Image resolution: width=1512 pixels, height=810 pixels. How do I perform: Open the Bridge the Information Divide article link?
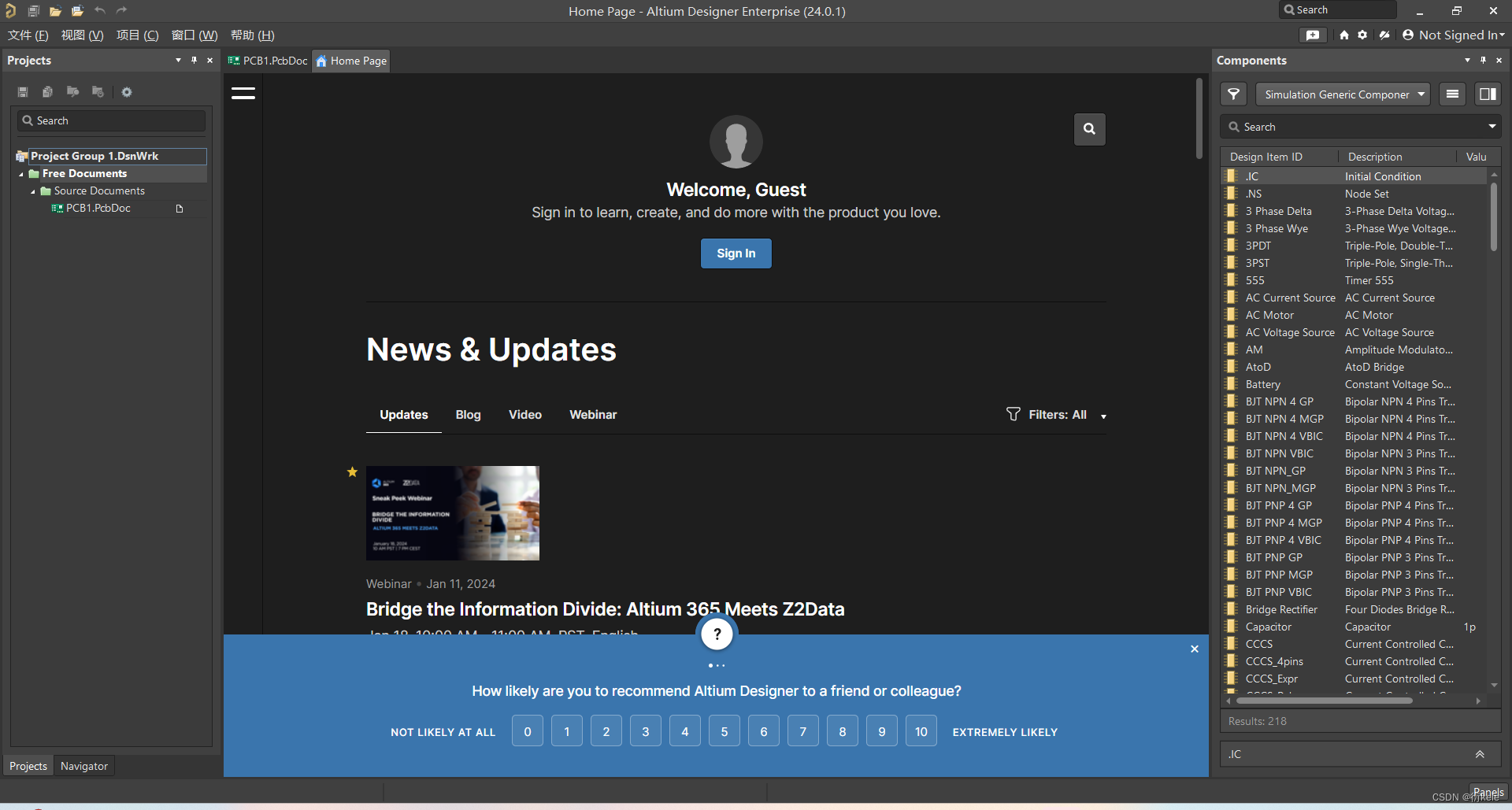(x=605, y=609)
